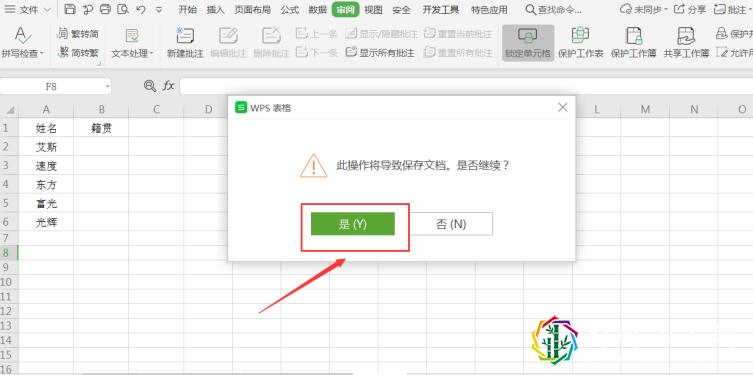
Task: Click the 编辑批注 edit comment icon
Action: [x=229, y=36]
